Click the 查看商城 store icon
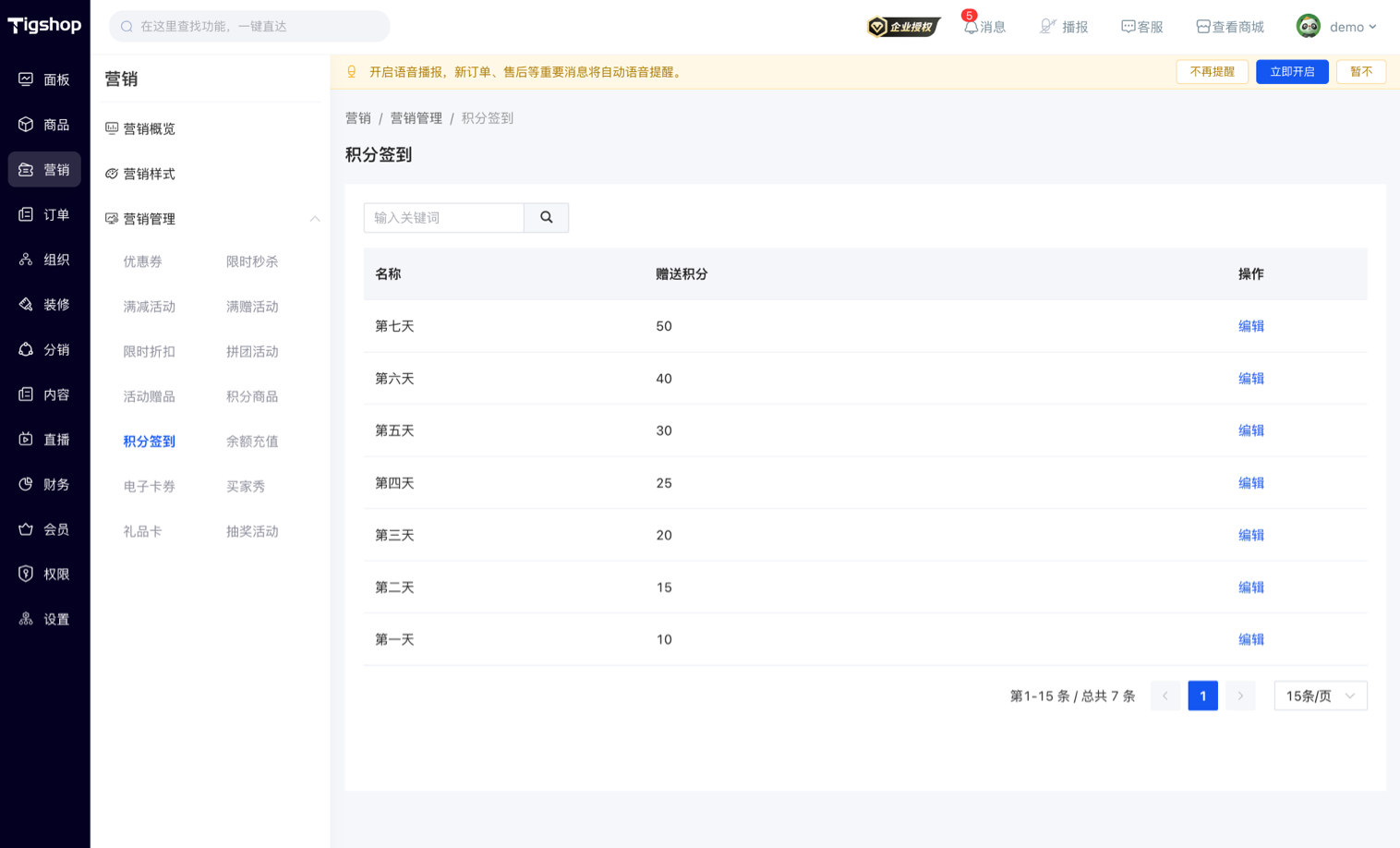The width and height of the screenshot is (1400, 848). (1202, 27)
